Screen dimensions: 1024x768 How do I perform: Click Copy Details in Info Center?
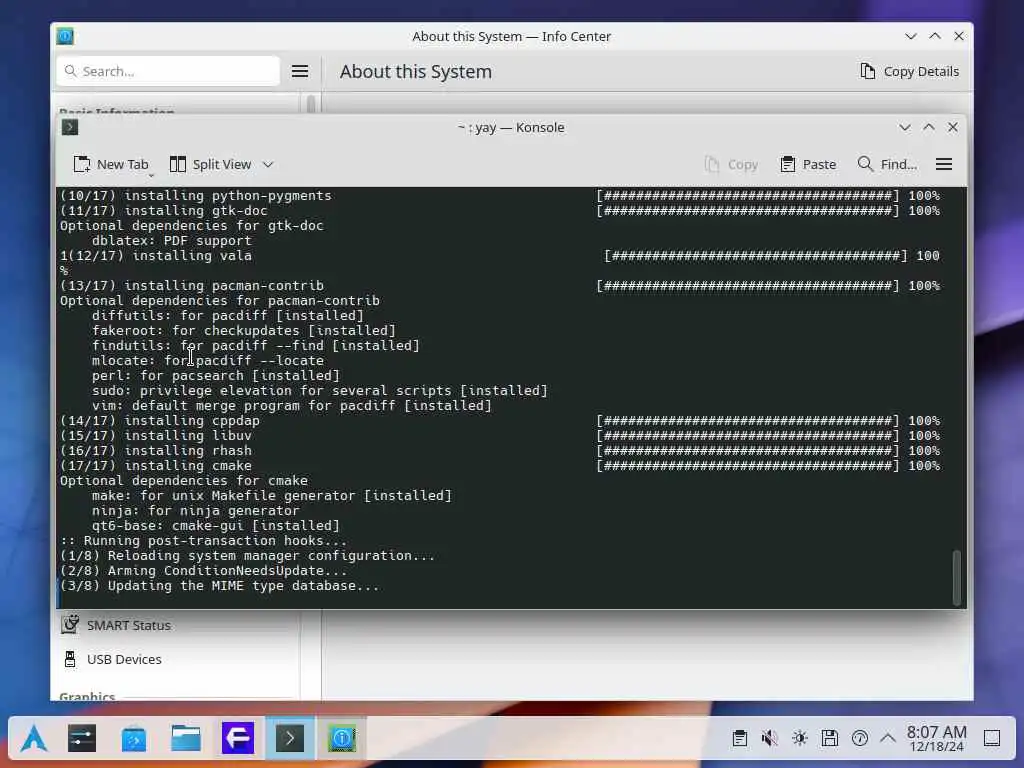[909, 71]
